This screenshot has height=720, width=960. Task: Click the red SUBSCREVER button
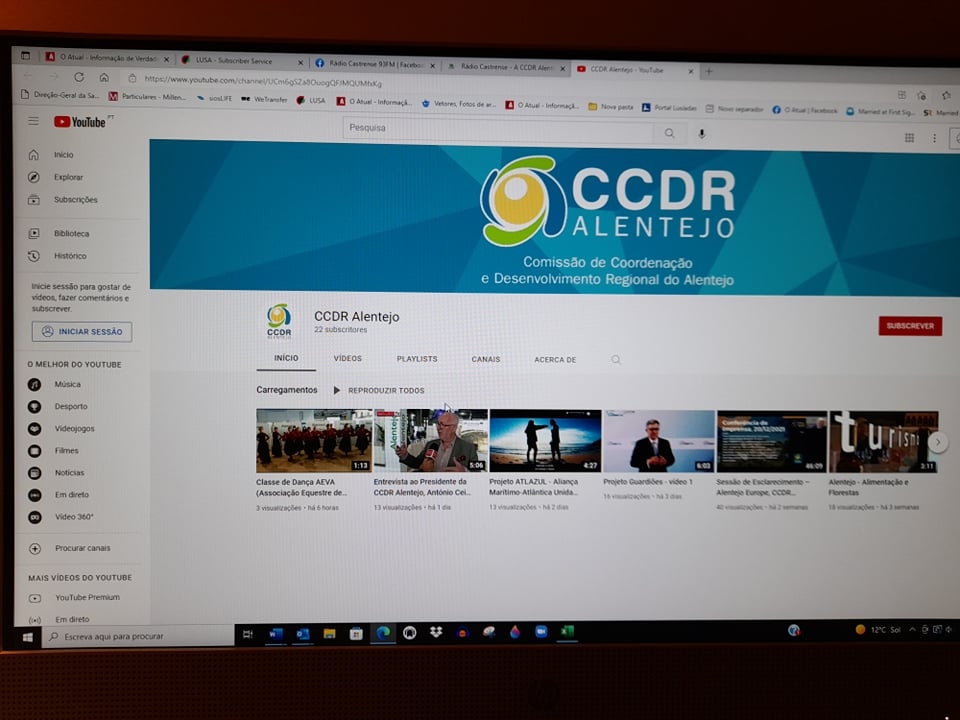coord(910,326)
